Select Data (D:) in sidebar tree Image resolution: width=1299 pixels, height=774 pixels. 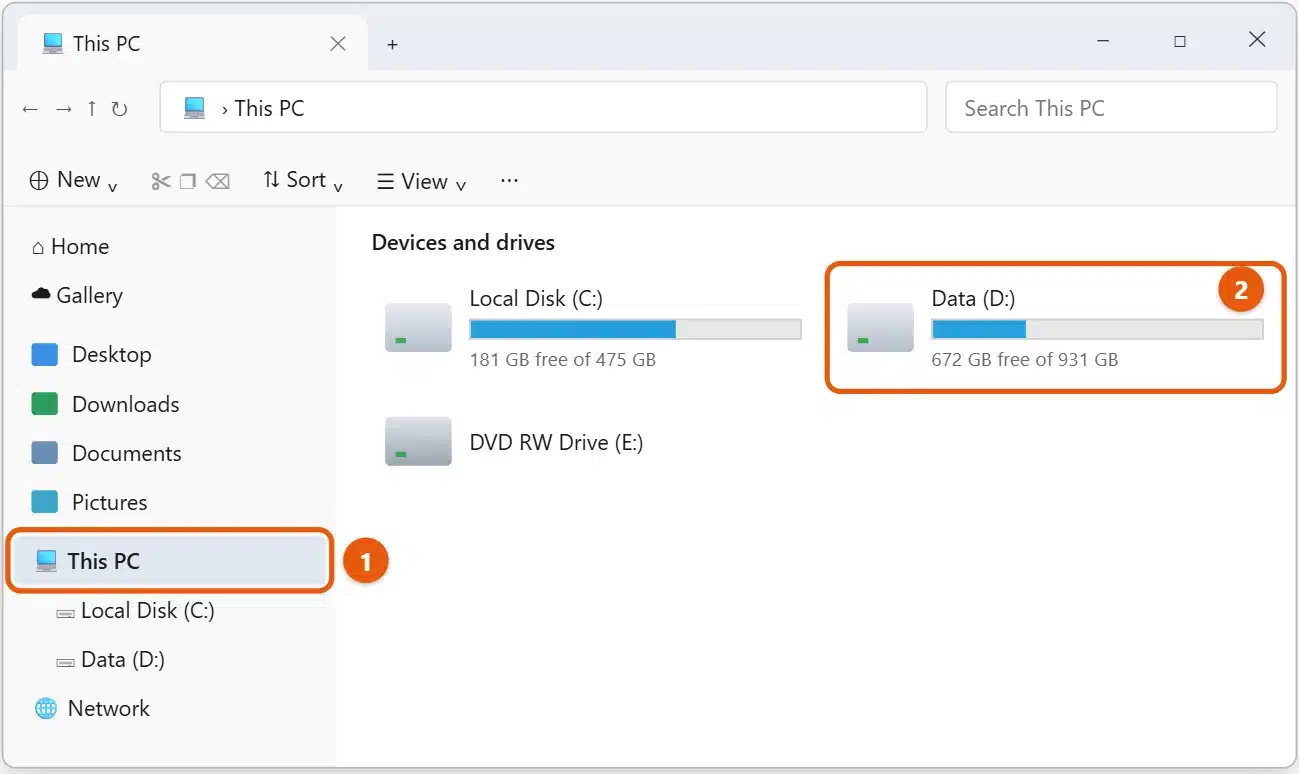click(x=111, y=660)
